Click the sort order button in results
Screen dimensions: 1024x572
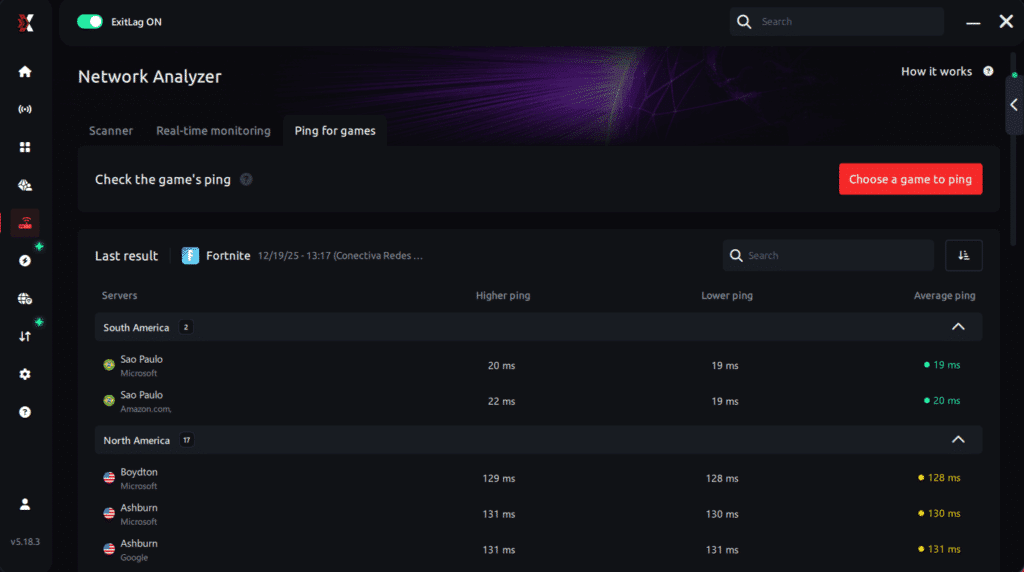(x=963, y=255)
